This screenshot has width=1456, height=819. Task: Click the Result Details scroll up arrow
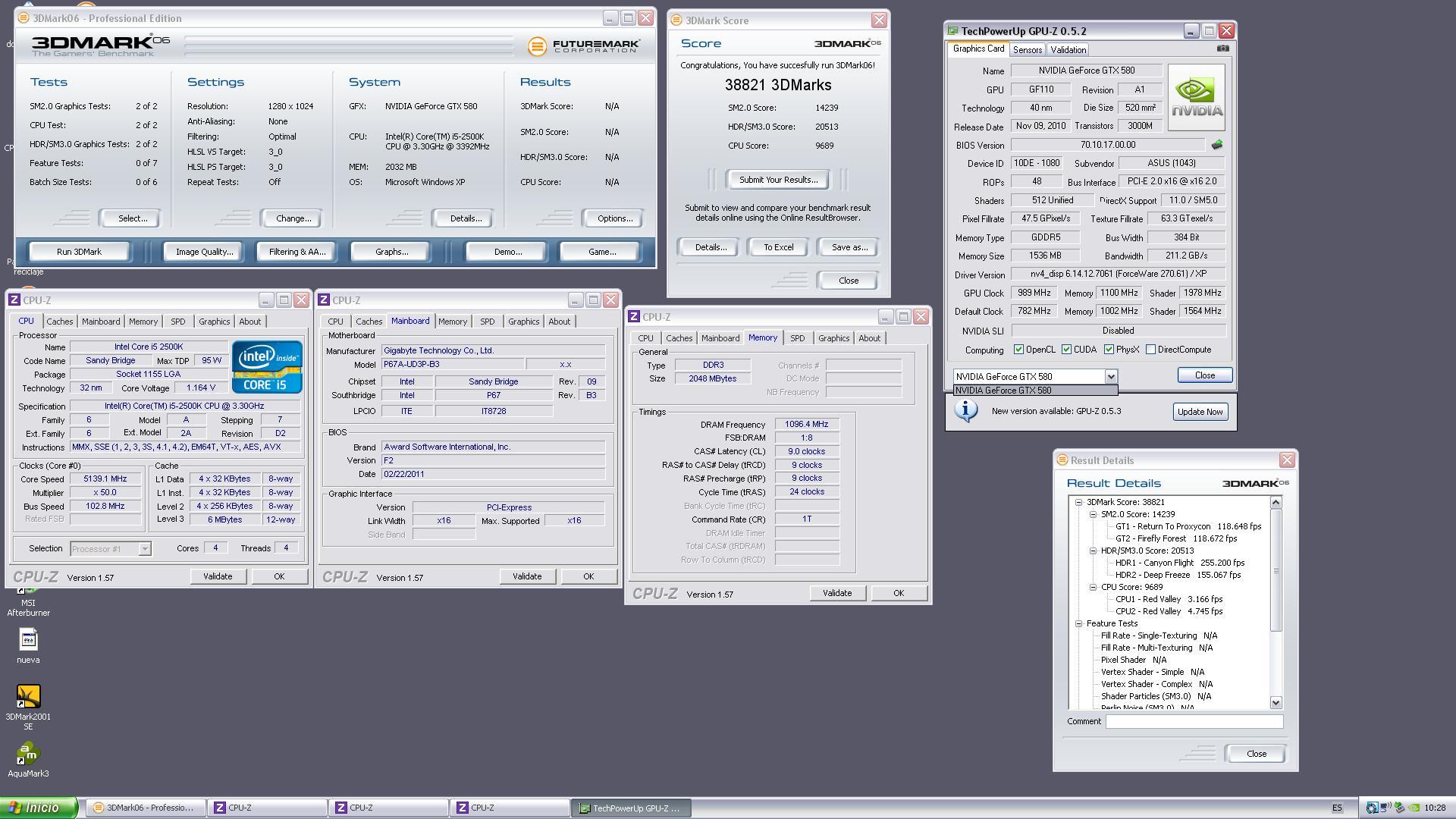pos(1276,502)
